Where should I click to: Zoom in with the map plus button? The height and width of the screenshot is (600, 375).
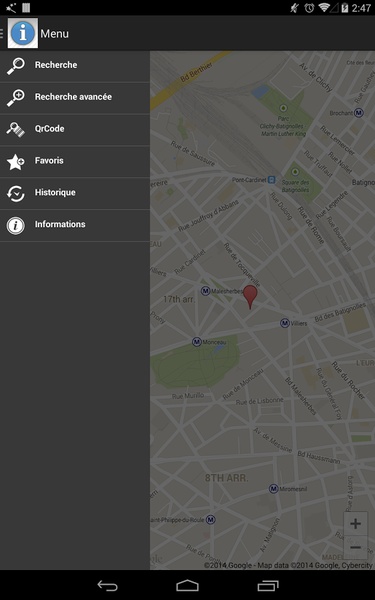355,523
